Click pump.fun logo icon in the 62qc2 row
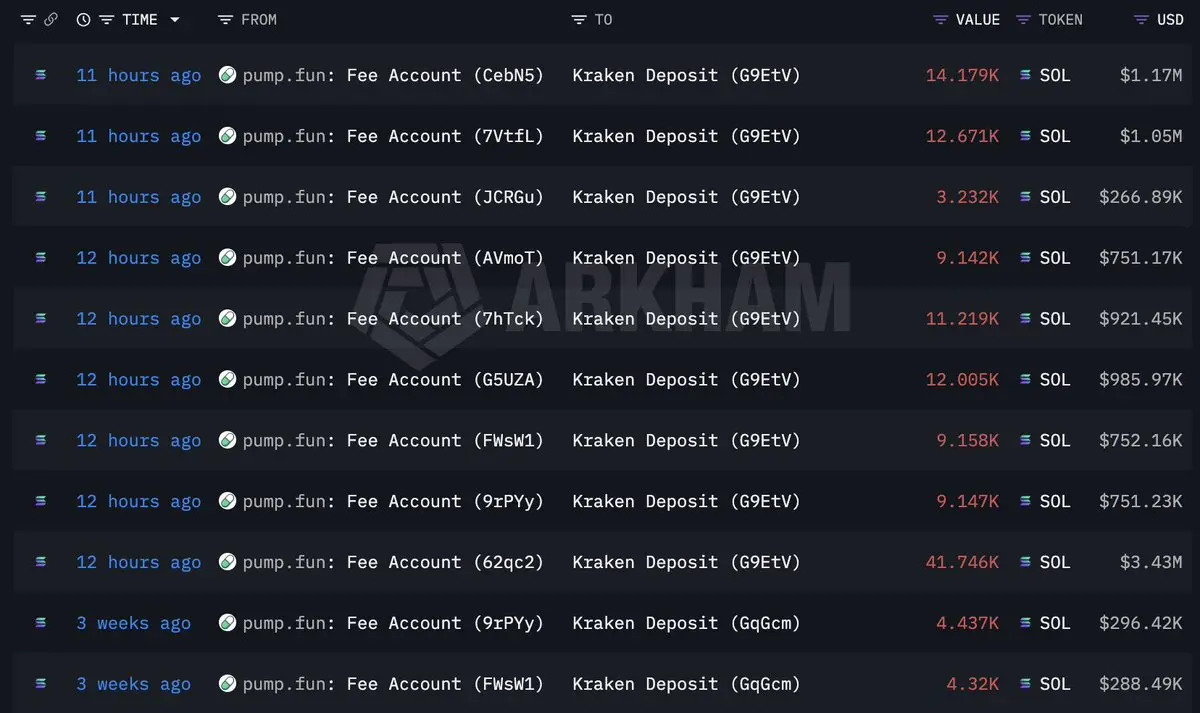This screenshot has width=1200, height=713. point(228,562)
